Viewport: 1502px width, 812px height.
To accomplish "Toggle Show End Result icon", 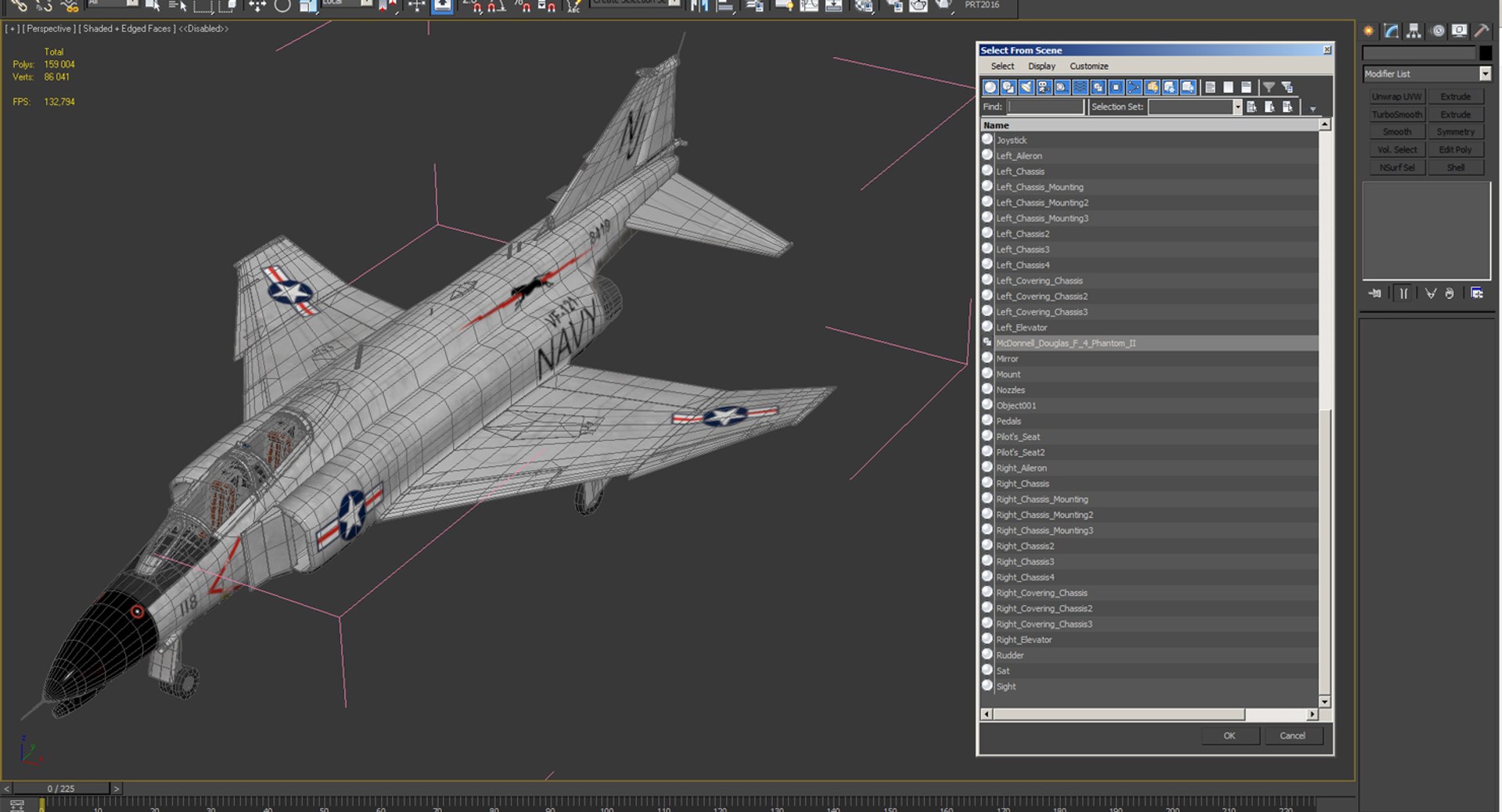I will (1403, 293).
